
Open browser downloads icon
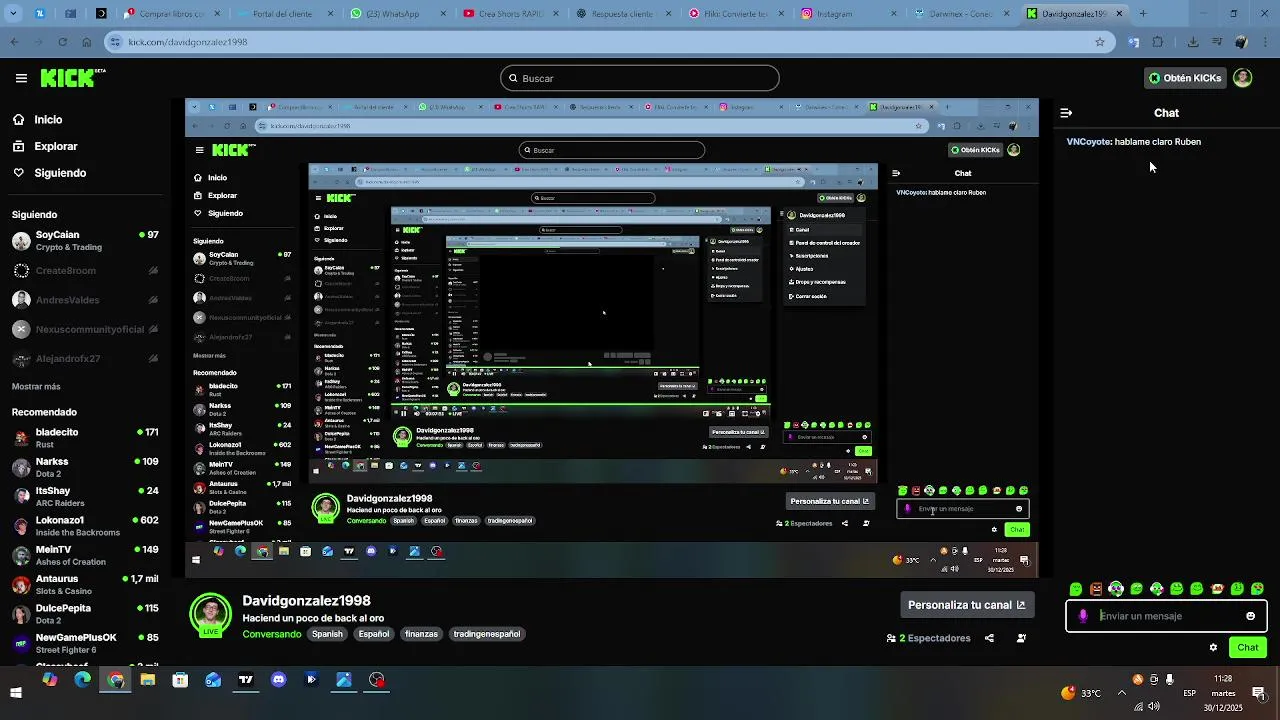[x=1193, y=42]
